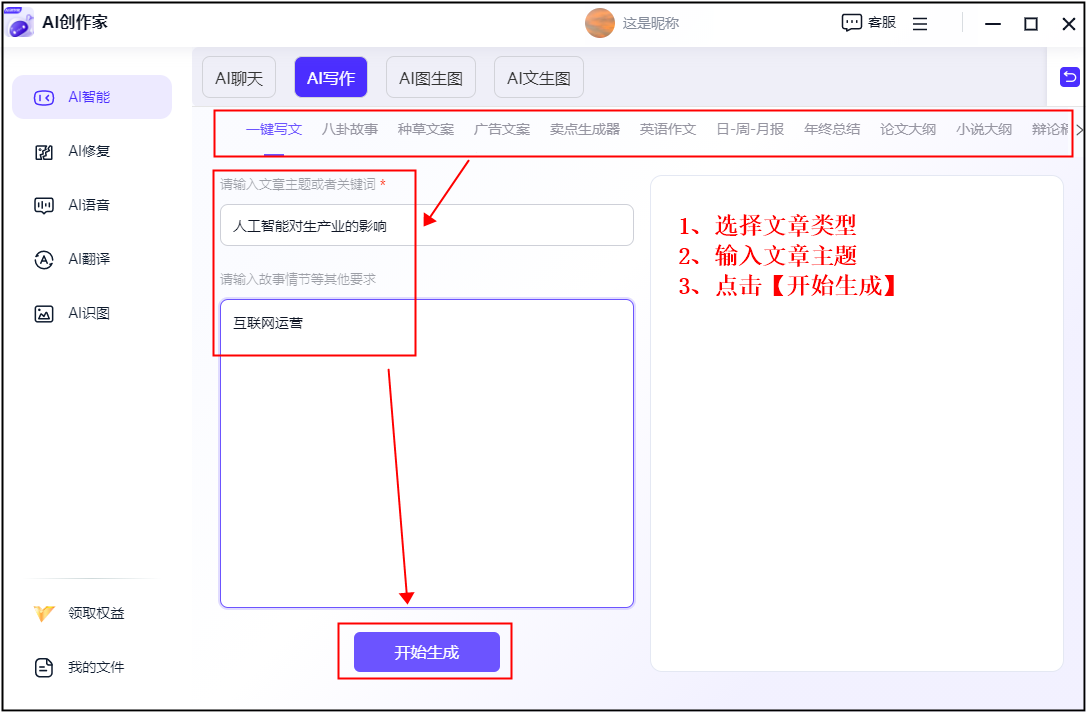Image resolution: width=1086 pixels, height=712 pixels.
Task: Choose the 八卦故事 article type
Action: coord(350,130)
